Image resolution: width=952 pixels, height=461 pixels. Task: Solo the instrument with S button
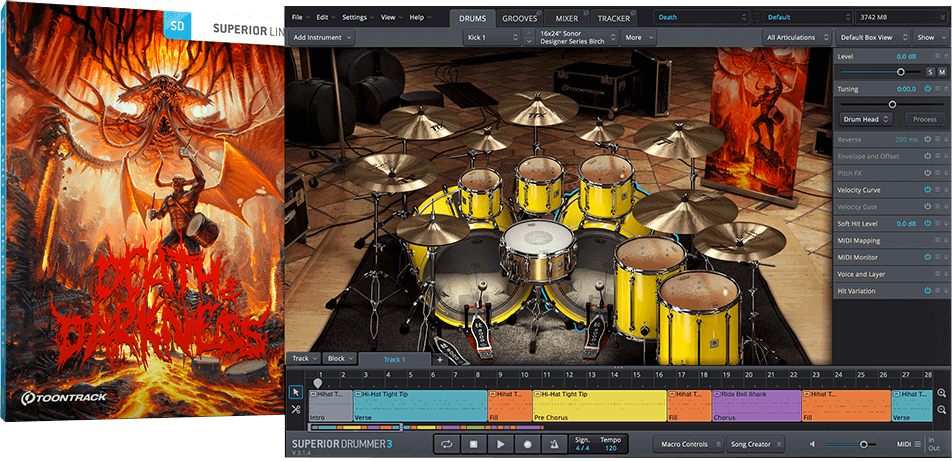930,72
